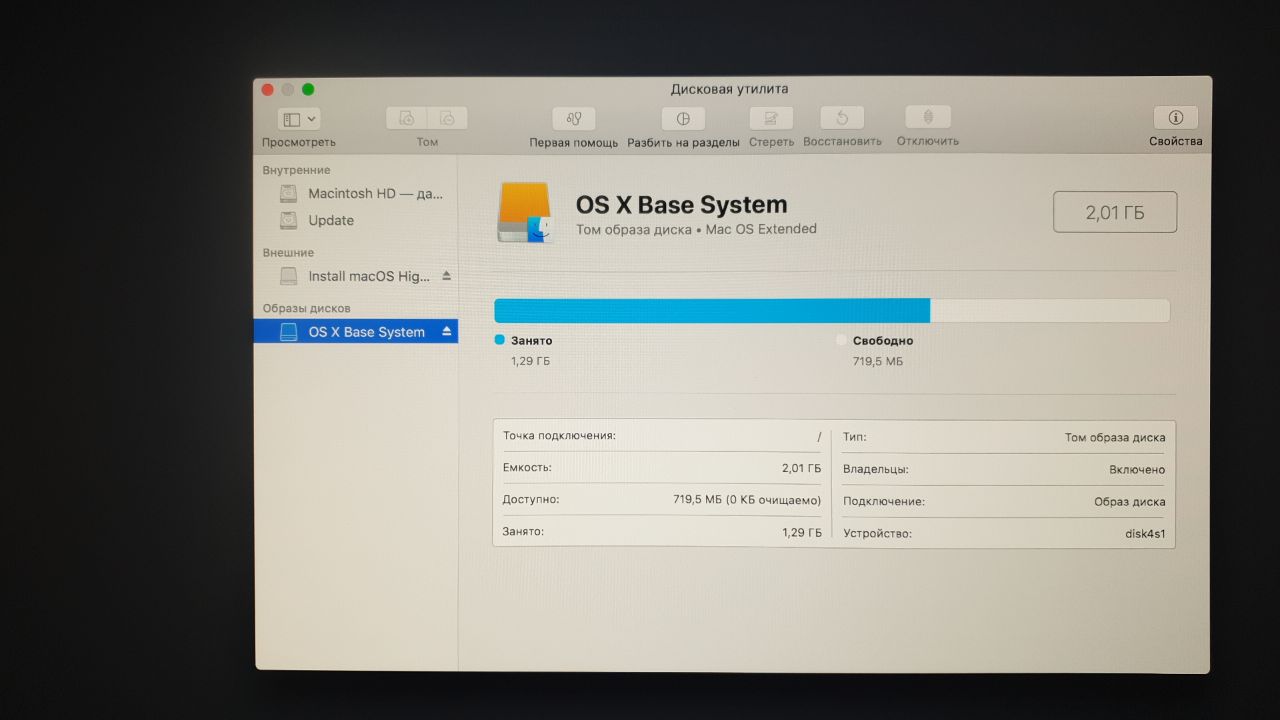
Task: Click the Владельцы Включено row
Action: point(1004,469)
